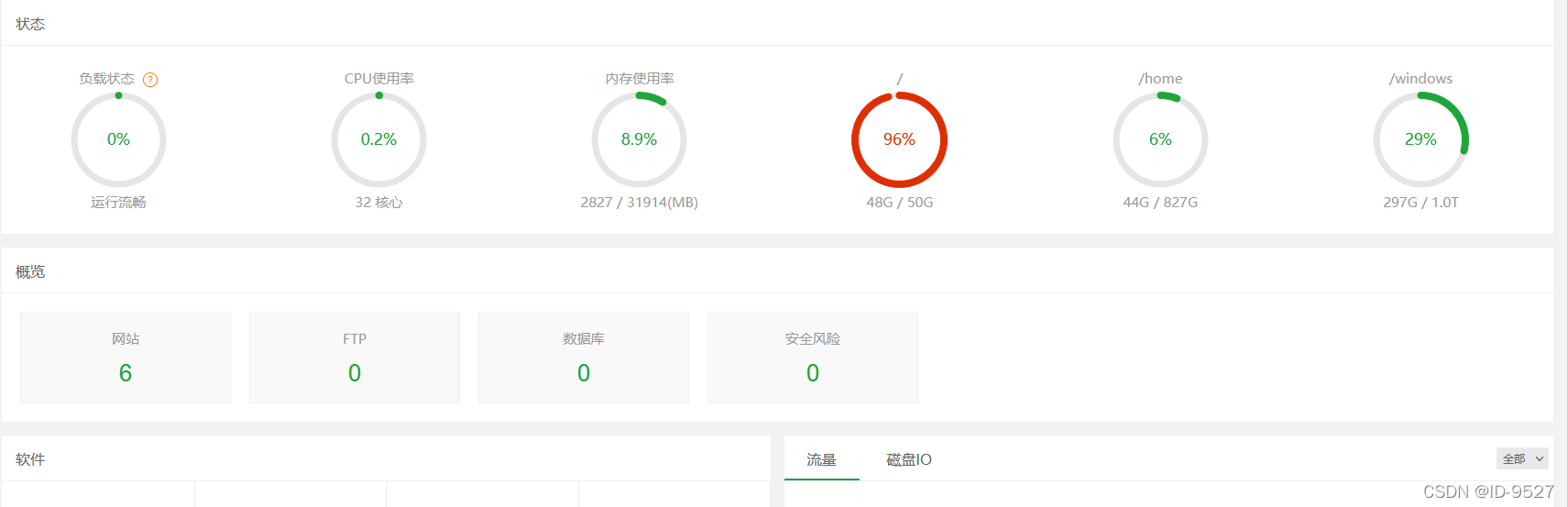Click the CPU使用率 0.2% gauge

378,139
